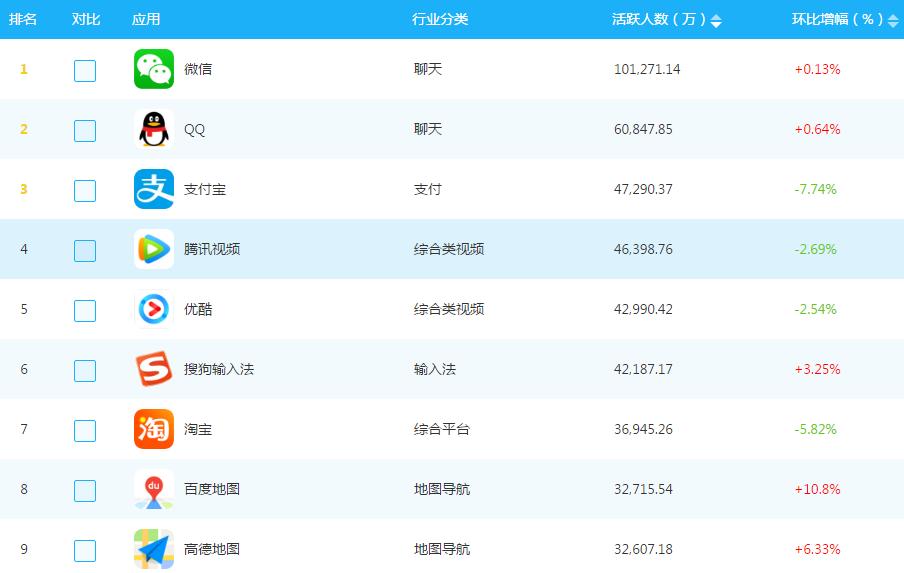Viewport: 904px width, 573px height.
Task: Select the value 36,945.26
Action: 643,429
